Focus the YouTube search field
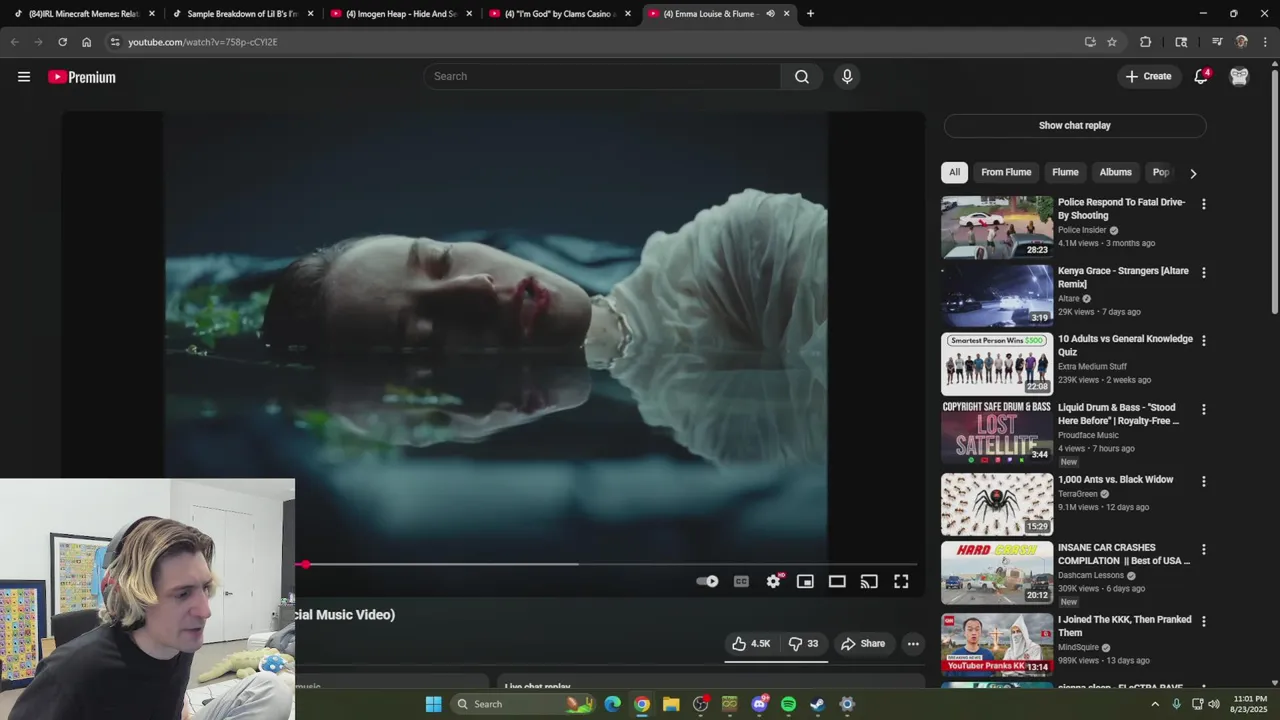The width and height of the screenshot is (1280, 720). click(x=603, y=76)
